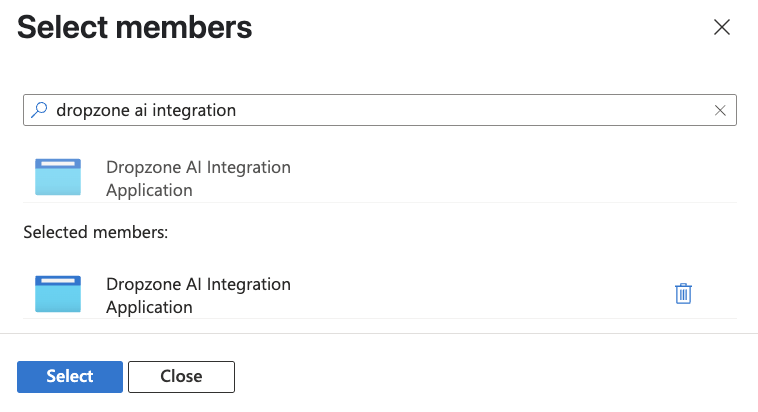Close the Select members dialog with X

click(x=721, y=28)
